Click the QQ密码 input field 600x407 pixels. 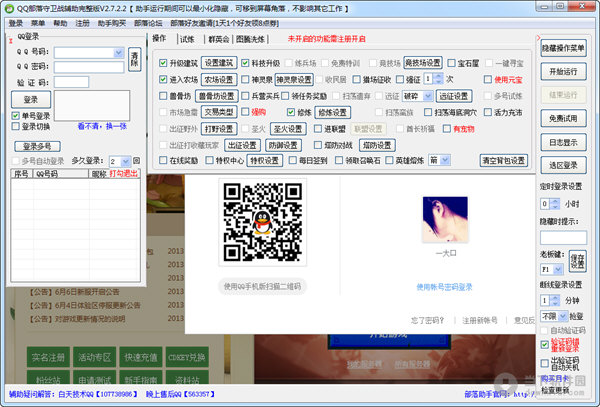[x=89, y=67]
